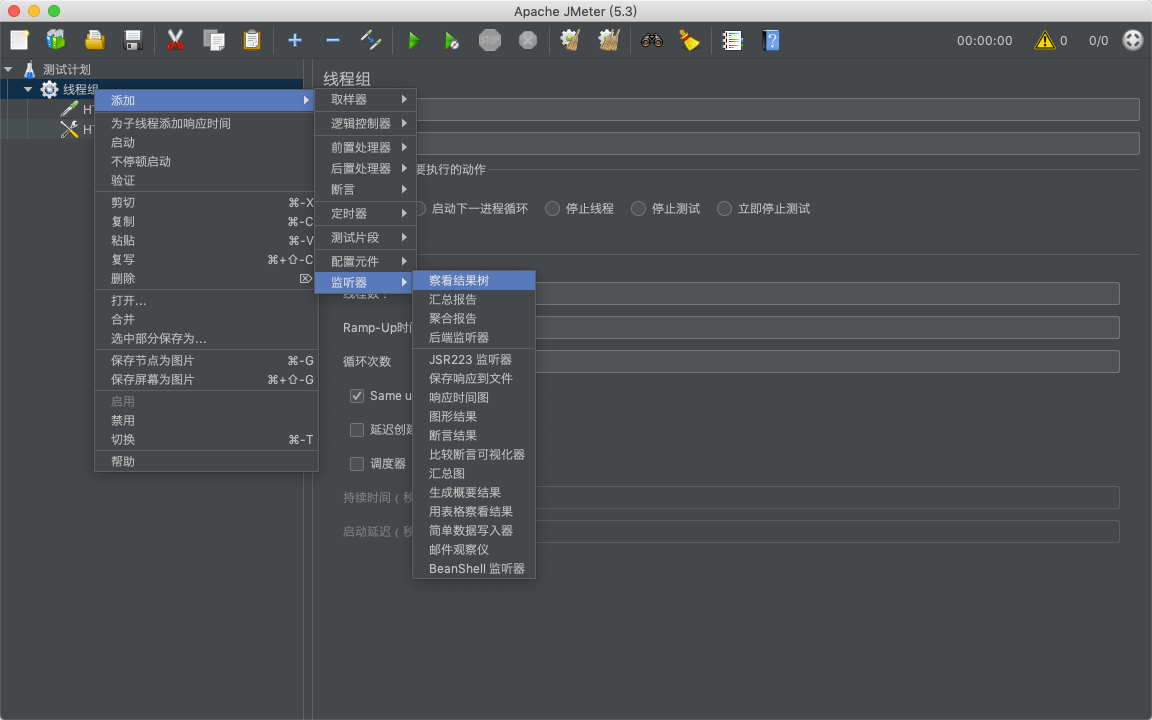1152x720 pixels.
Task: Click 保存节点为图片 in context menu
Action: pos(206,361)
